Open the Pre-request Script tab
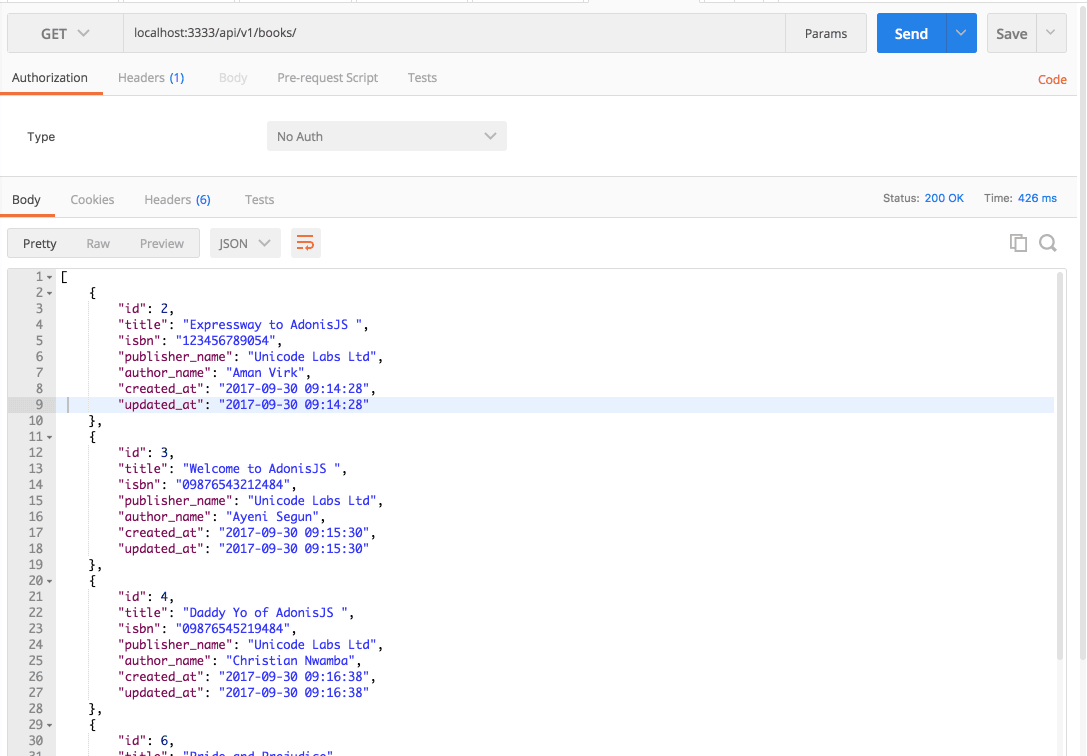 (x=327, y=78)
